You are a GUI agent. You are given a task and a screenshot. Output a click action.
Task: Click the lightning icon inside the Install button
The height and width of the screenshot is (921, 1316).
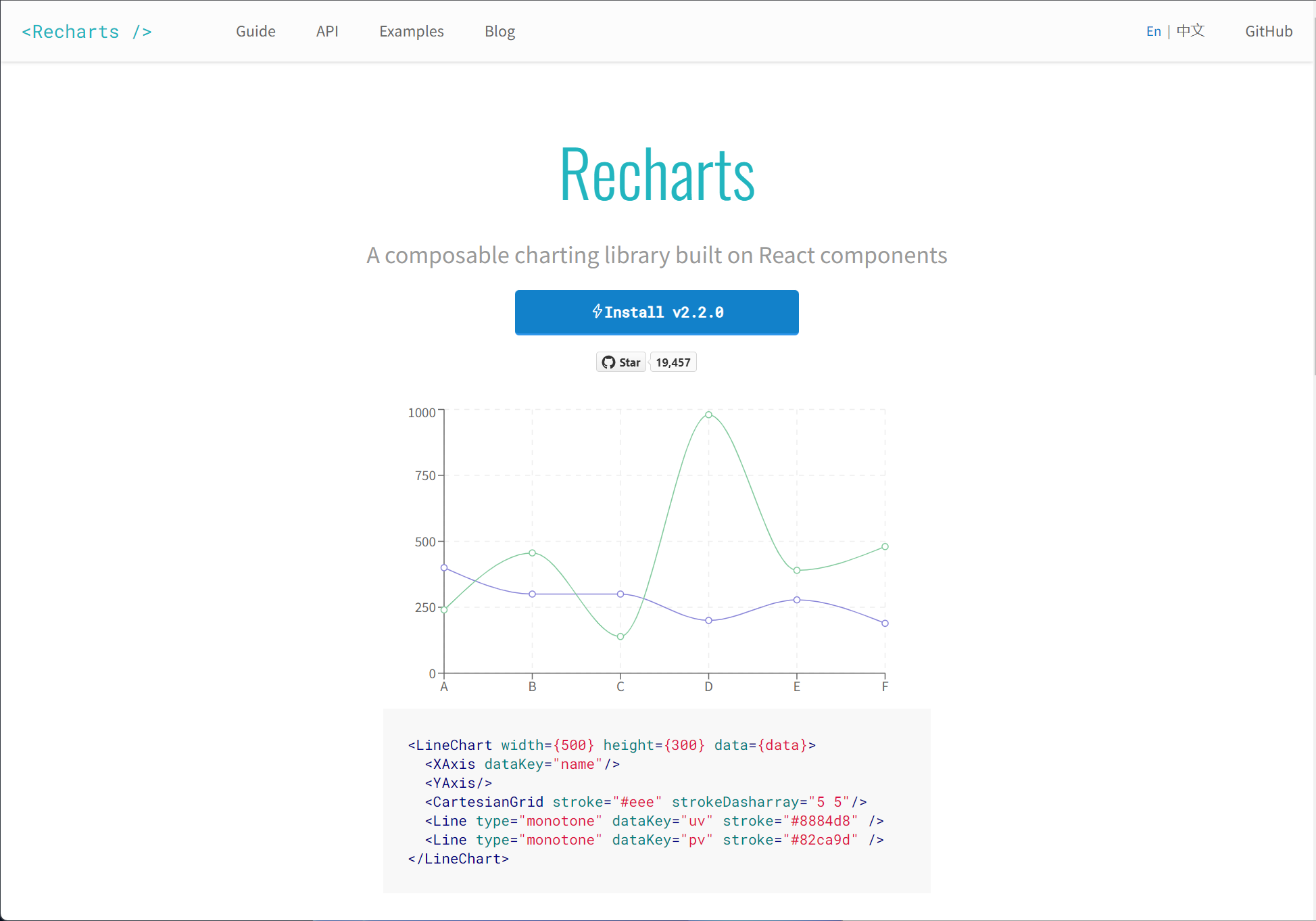click(x=597, y=312)
